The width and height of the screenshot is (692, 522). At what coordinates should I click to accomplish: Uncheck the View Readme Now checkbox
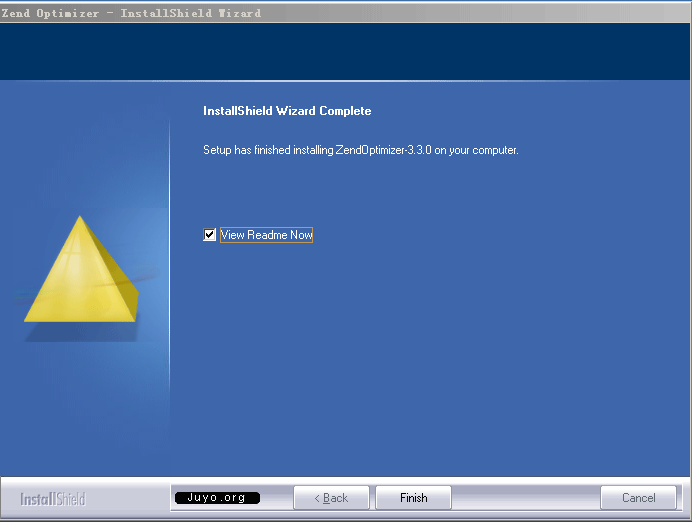(209, 235)
